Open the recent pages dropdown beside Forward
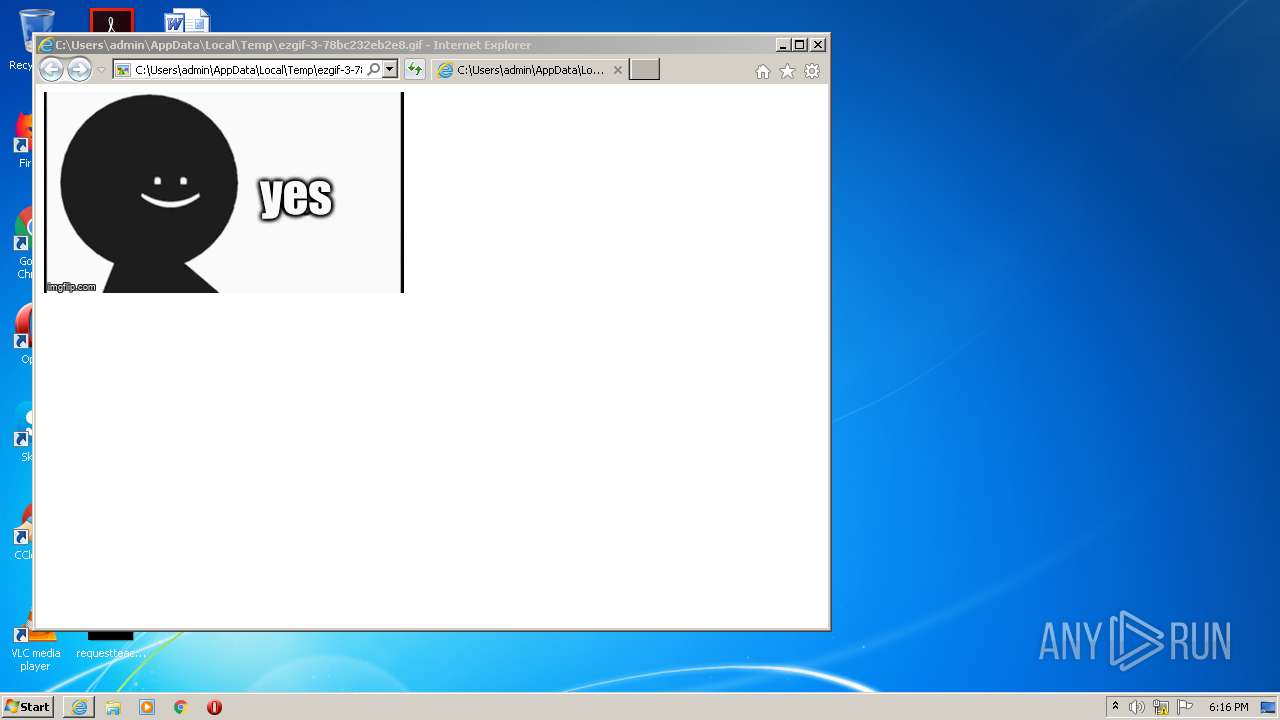Viewport: 1280px width, 720px height. tap(101, 70)
